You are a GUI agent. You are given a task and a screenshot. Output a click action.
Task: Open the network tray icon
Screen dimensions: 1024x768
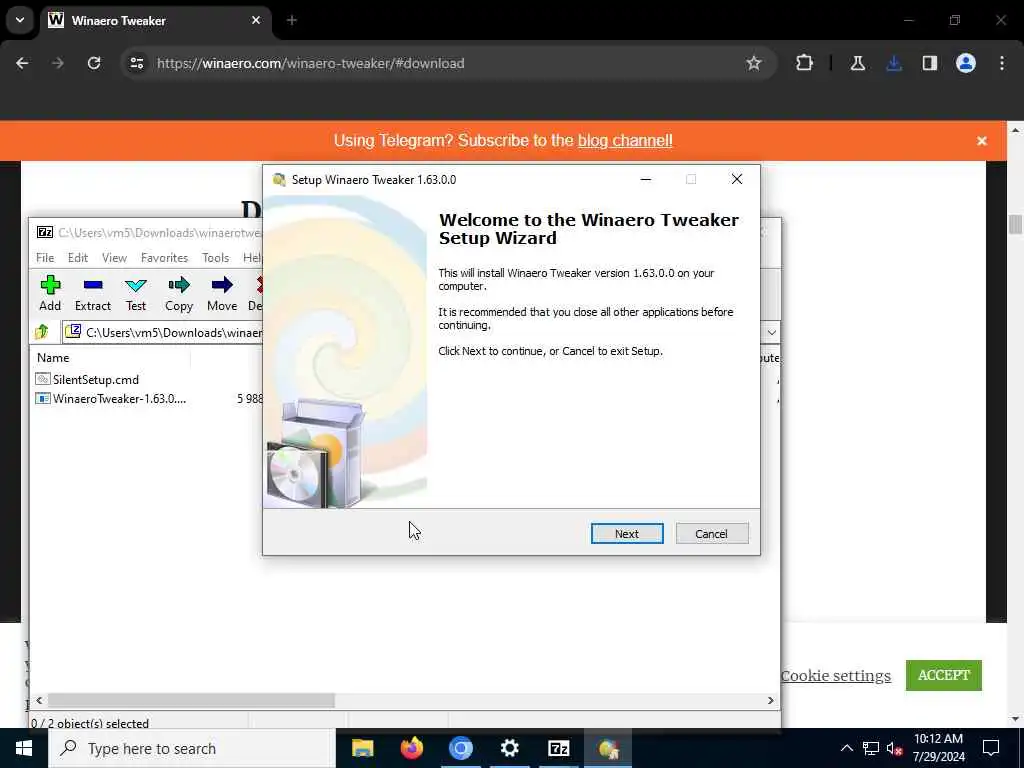pos(871,748)
